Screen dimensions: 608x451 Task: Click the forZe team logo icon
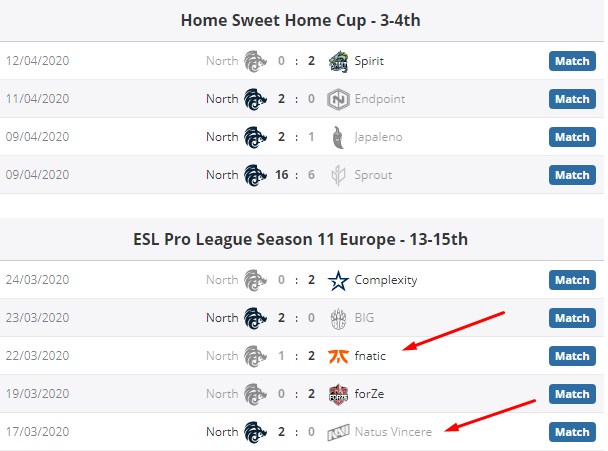(x=337, y=394)
